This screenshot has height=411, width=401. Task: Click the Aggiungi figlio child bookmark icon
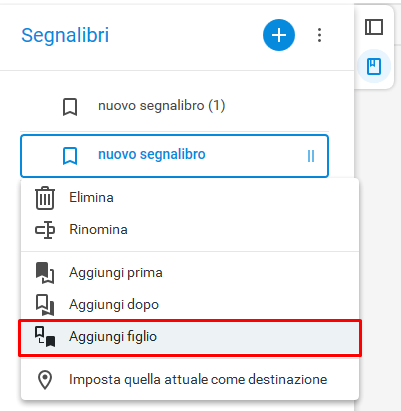[x=45, y=337]
